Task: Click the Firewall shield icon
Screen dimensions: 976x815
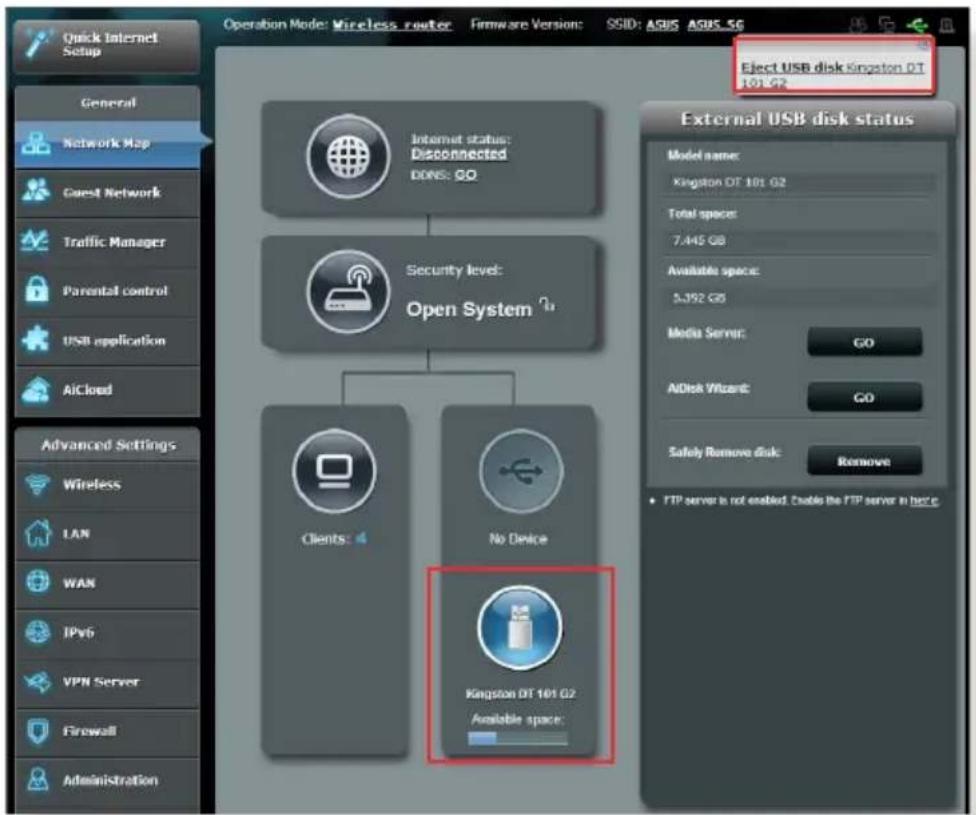Action: [x=38, y=730]
